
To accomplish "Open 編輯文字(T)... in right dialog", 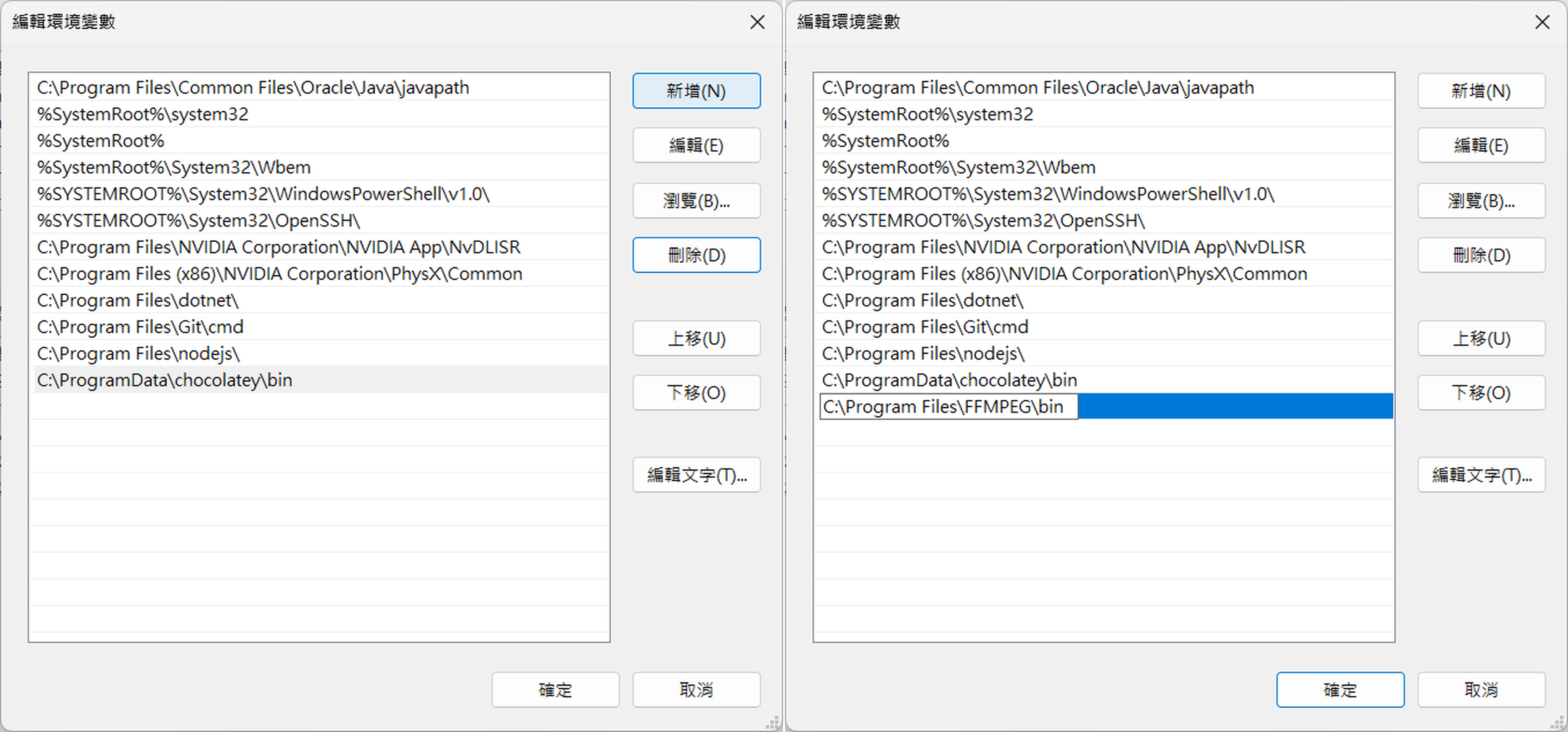I will coord(1480,475).
